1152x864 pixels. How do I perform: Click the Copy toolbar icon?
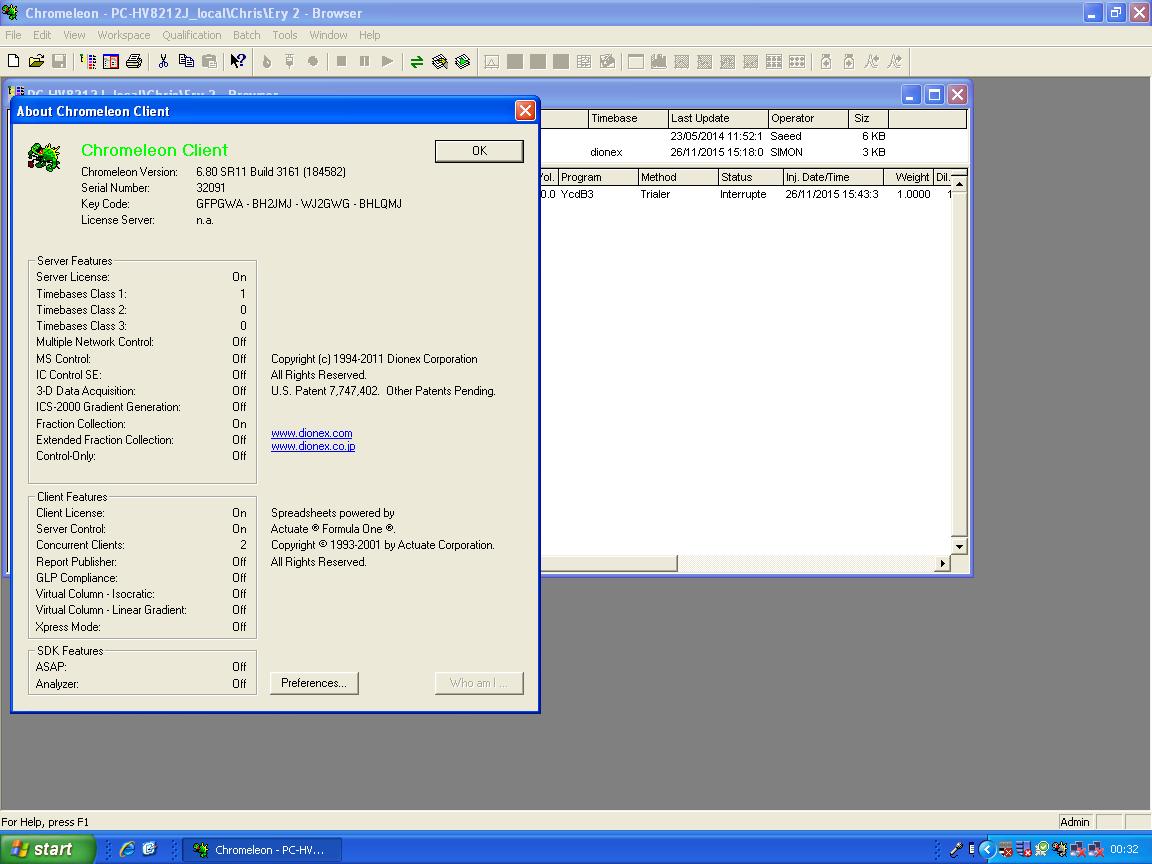coord(186,62)
